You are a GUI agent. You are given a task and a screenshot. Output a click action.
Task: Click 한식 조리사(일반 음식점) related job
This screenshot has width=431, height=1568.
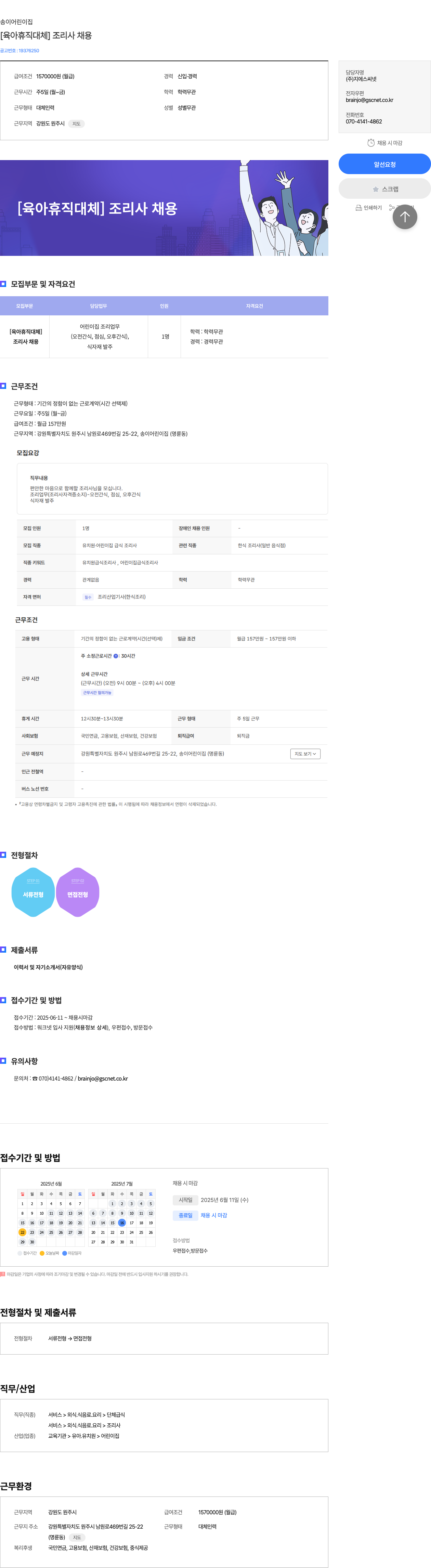[262, 545]
